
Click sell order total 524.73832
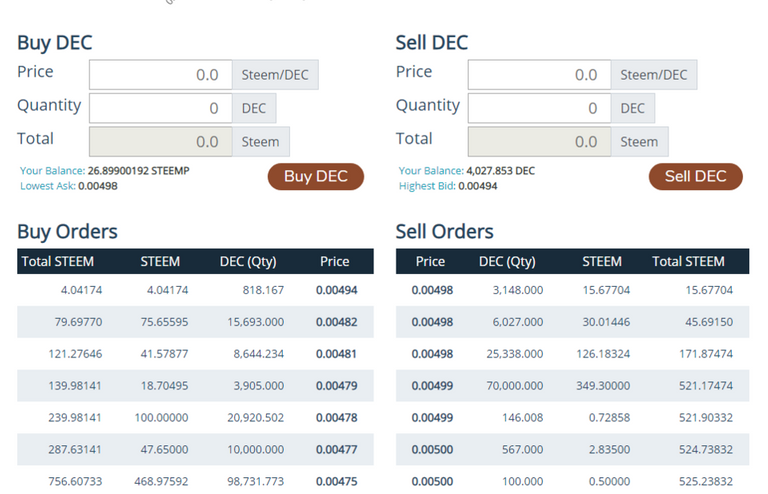706,449
